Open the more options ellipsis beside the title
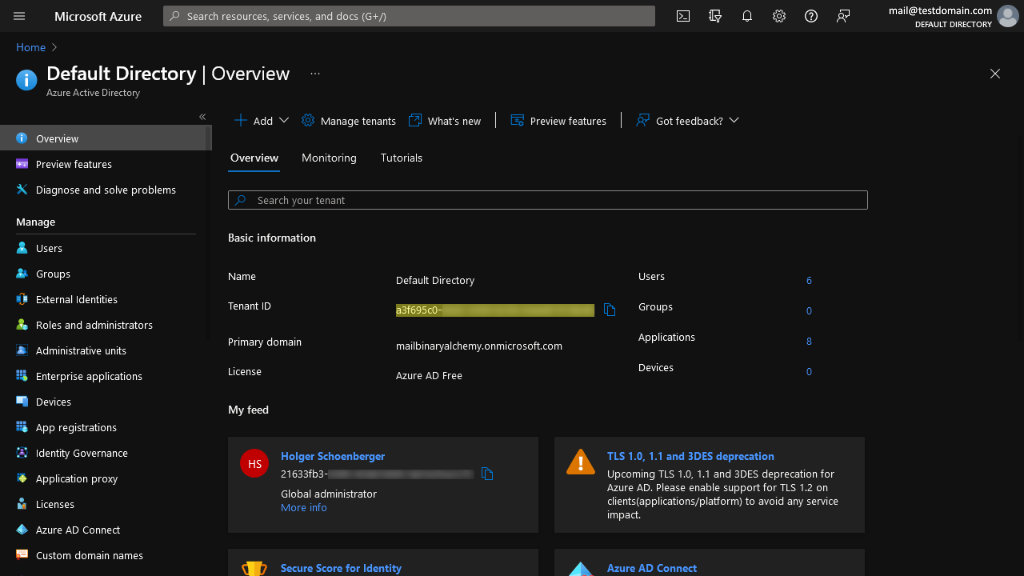Viewport: 1024px width, 576px height. click(315, 74)
